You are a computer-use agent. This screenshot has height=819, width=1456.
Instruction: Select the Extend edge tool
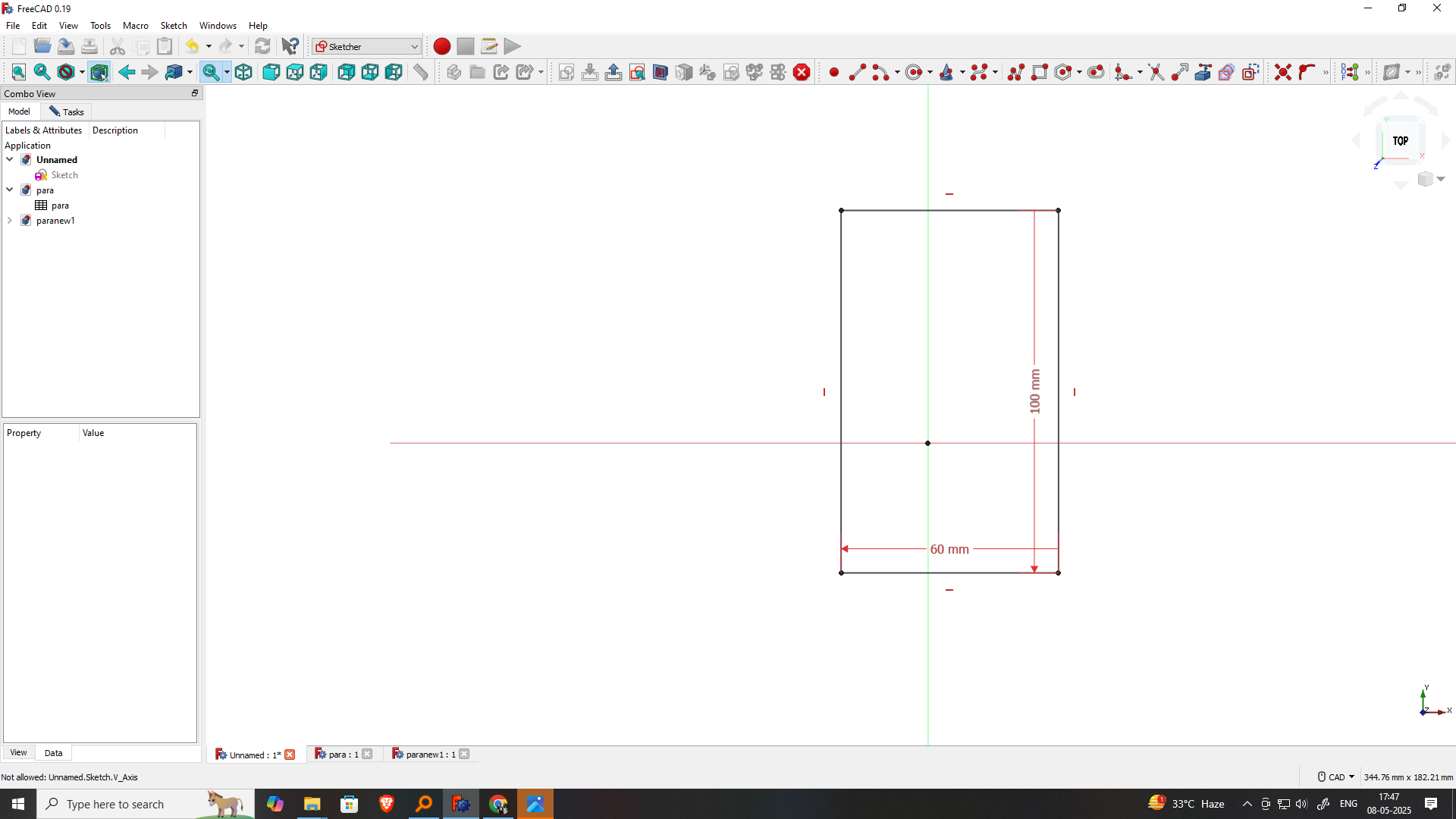[x=1180, y=73]
